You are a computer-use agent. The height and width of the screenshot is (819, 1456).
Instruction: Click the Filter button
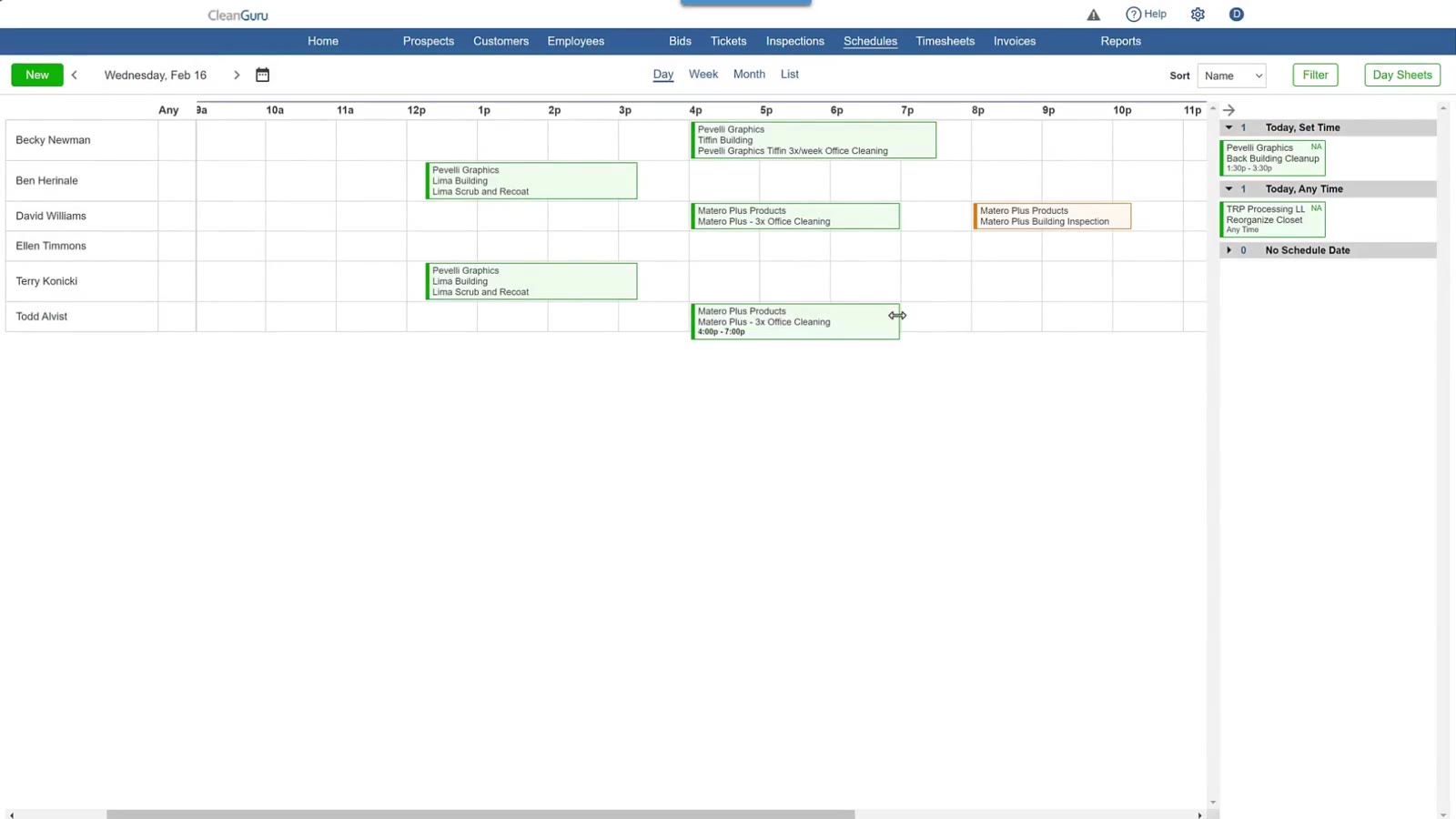pyautogui.click(x=1315, y=76)
